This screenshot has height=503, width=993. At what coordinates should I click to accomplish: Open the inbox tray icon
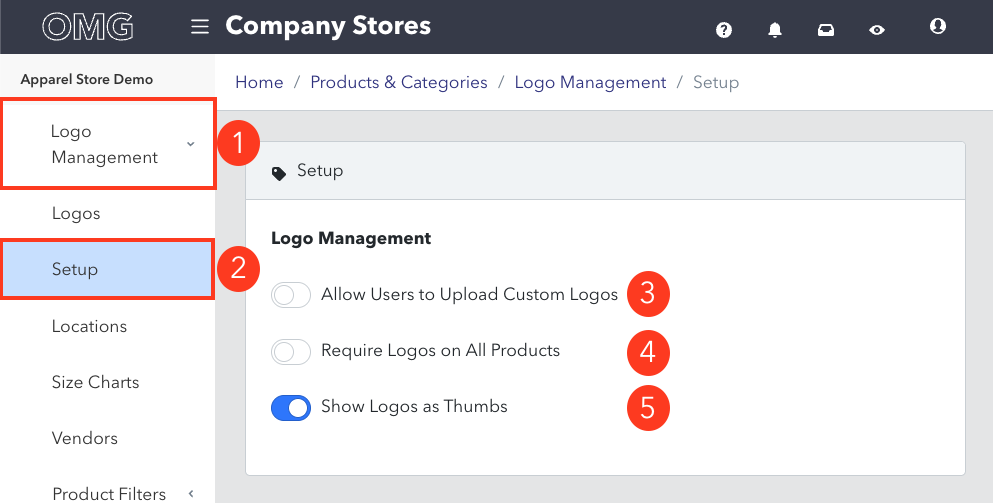[826, 30]
